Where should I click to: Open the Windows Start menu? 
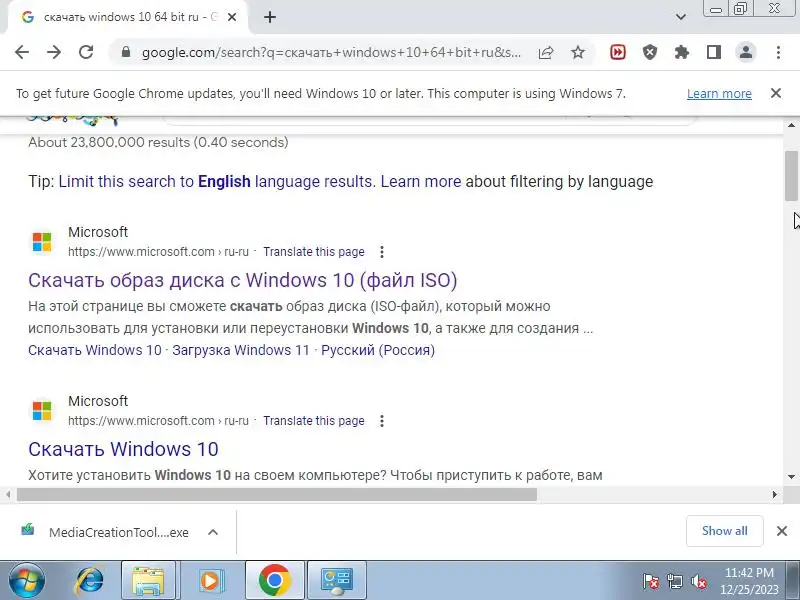[x=26, y=580]
